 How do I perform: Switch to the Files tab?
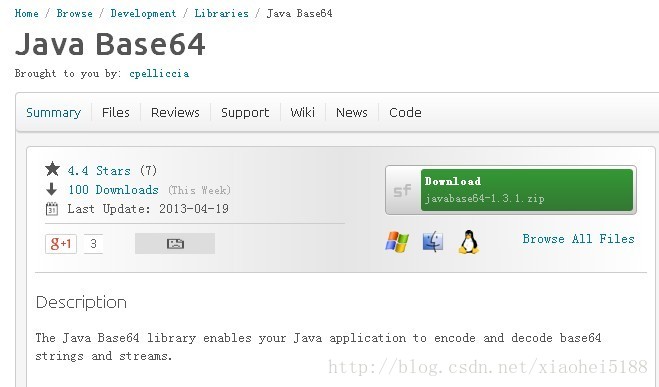tap(116, 113)
